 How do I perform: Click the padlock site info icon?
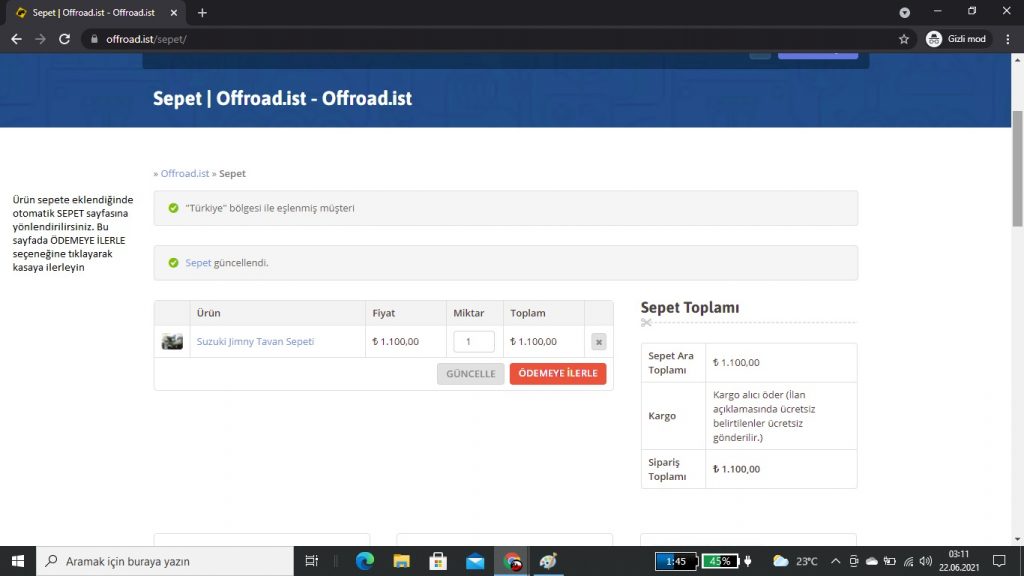click(x=94, y=39)
